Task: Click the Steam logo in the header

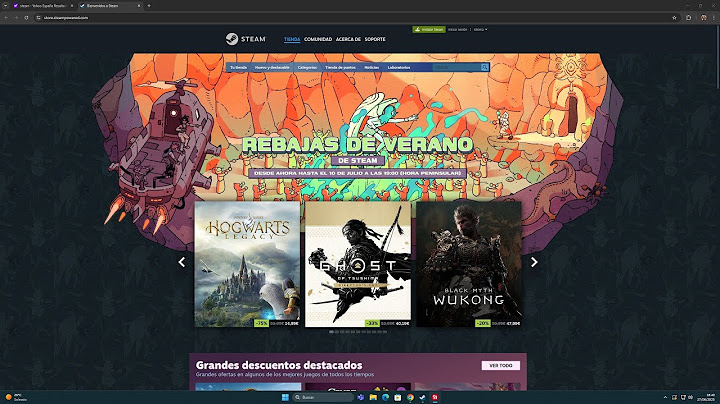Action: (x=246, y=39)
